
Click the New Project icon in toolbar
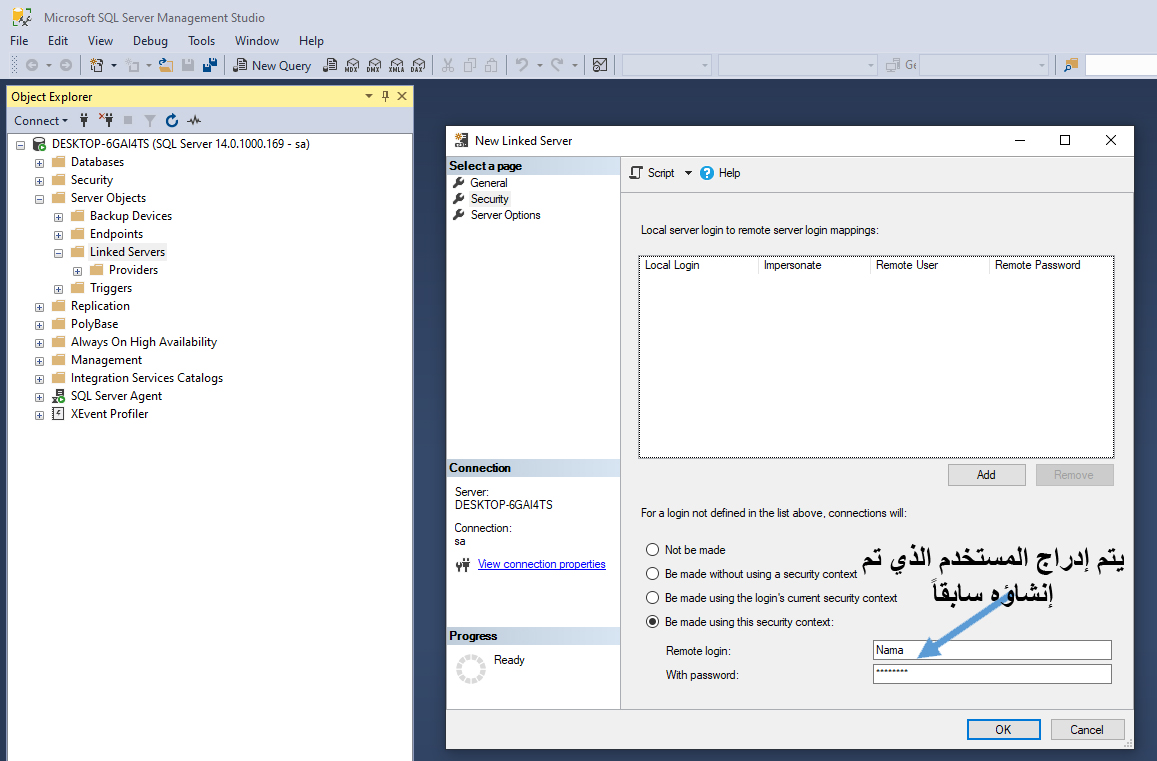tap(97, 66)
